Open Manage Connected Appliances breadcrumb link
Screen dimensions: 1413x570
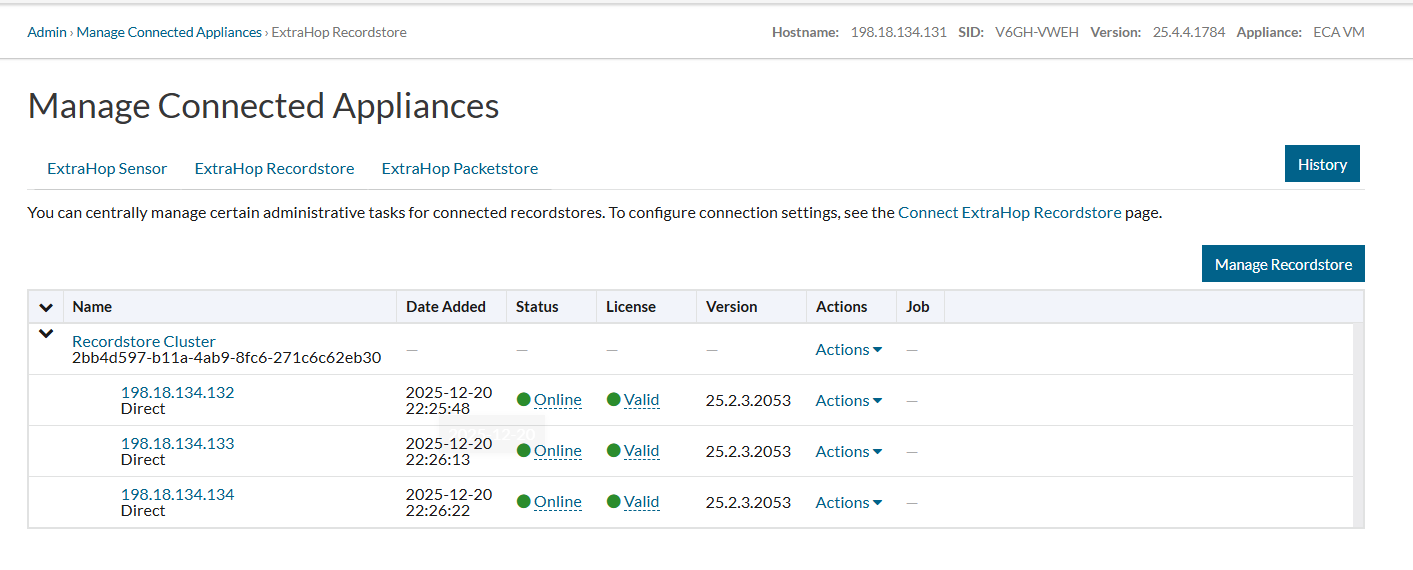click(x=169, y=32)
